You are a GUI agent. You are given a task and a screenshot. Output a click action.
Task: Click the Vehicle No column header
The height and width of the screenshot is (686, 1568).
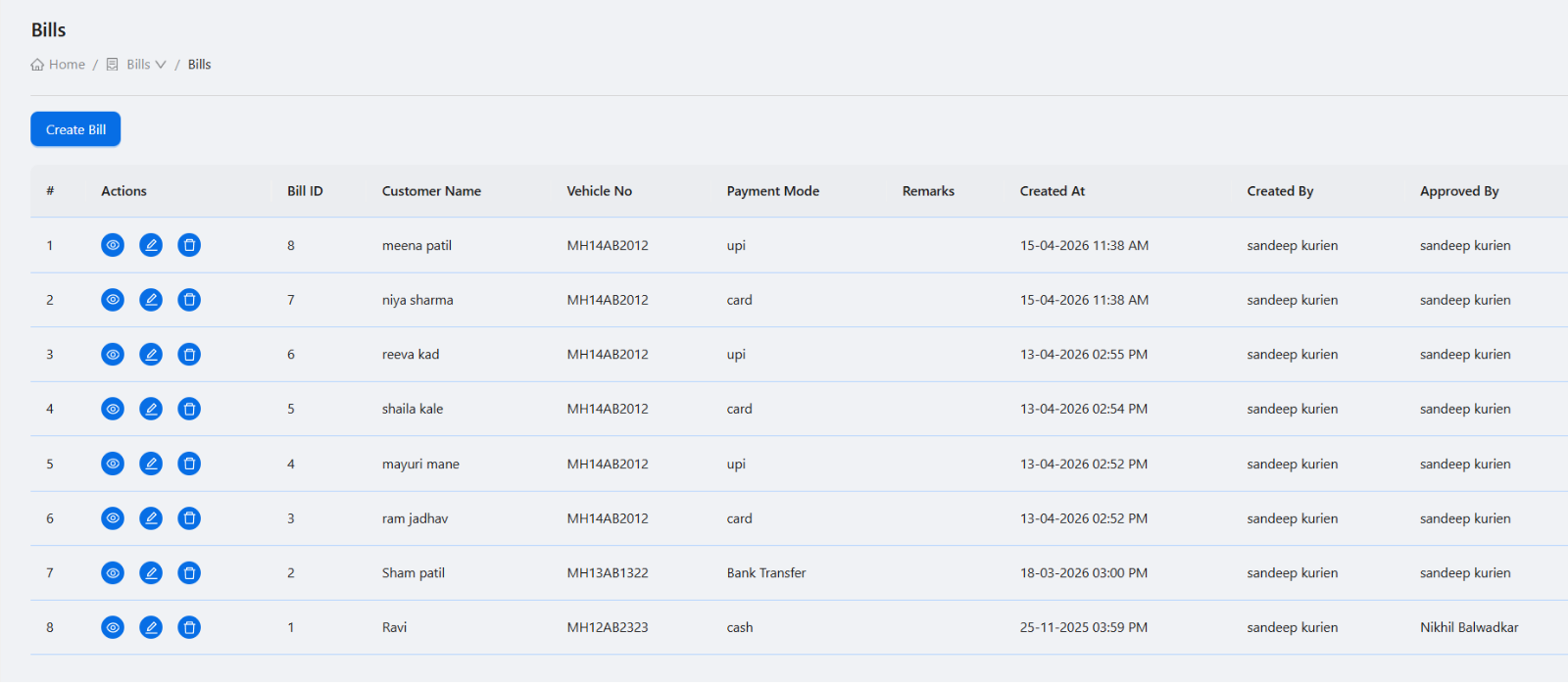pyautogui.click(x=599, y=191)
